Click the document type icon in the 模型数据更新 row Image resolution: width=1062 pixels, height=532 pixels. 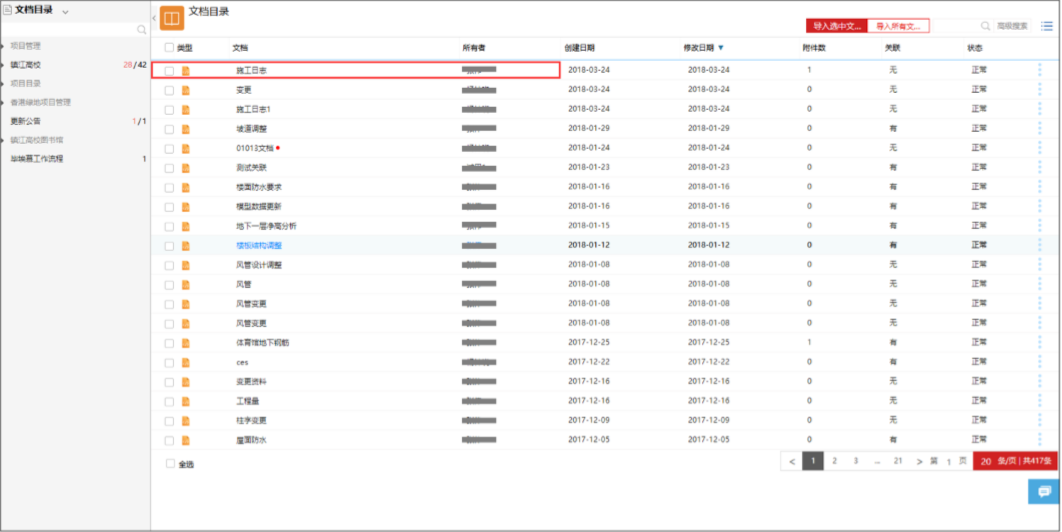pyautogui.click(x=186, y=207)
